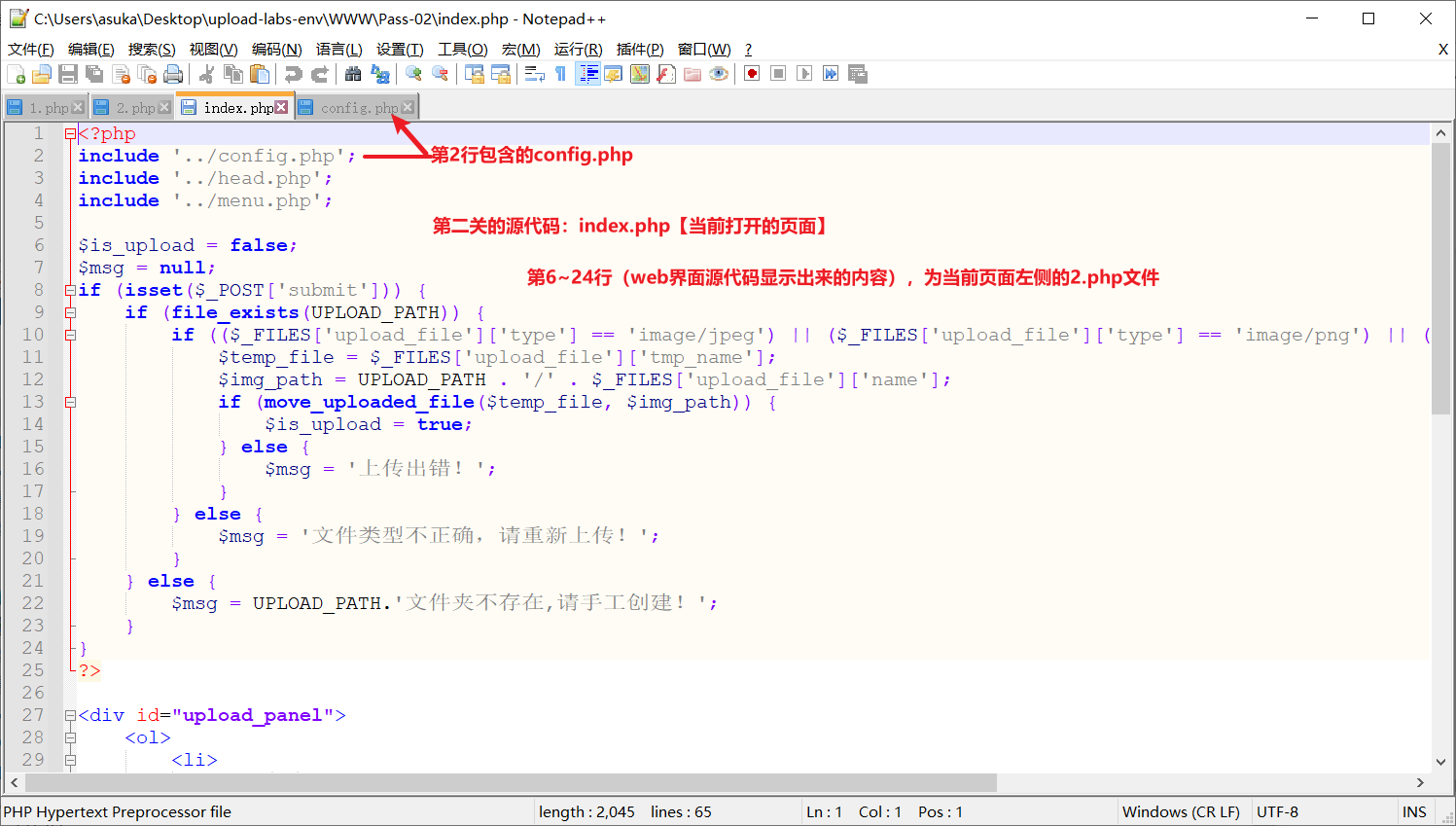Image resolution: width=1456 pixels, height=826 pixels.
Task: Paste from clipboard using the Paste icon
Action: point(260,74)
